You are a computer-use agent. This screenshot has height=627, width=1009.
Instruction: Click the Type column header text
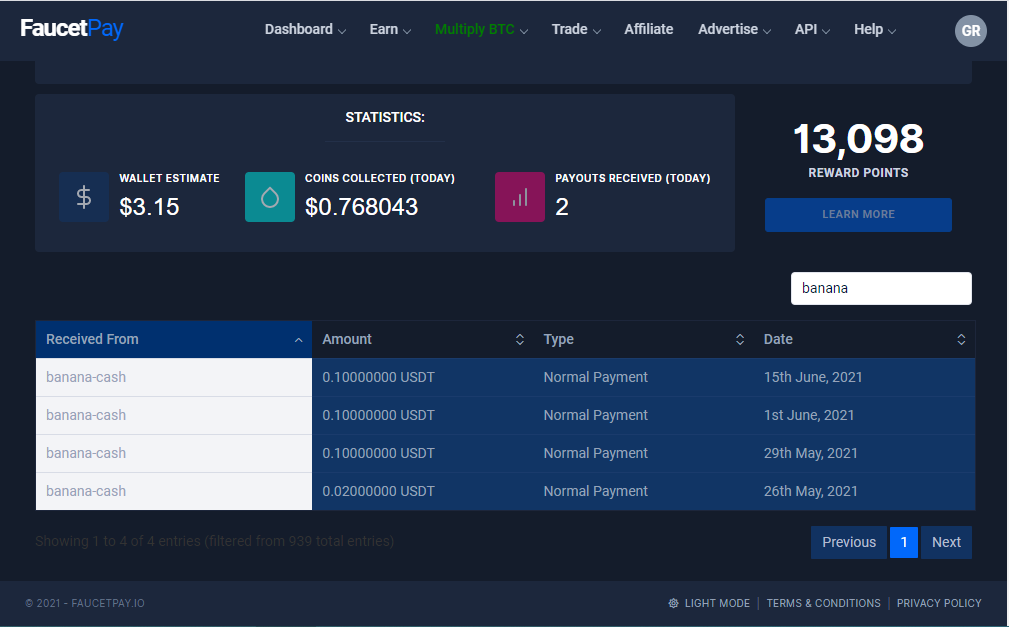[559, 339]
